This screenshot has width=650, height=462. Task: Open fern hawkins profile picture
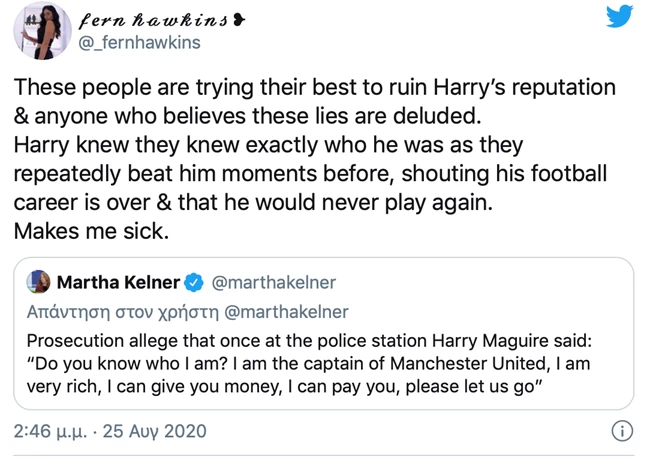(x=42, y=31)
